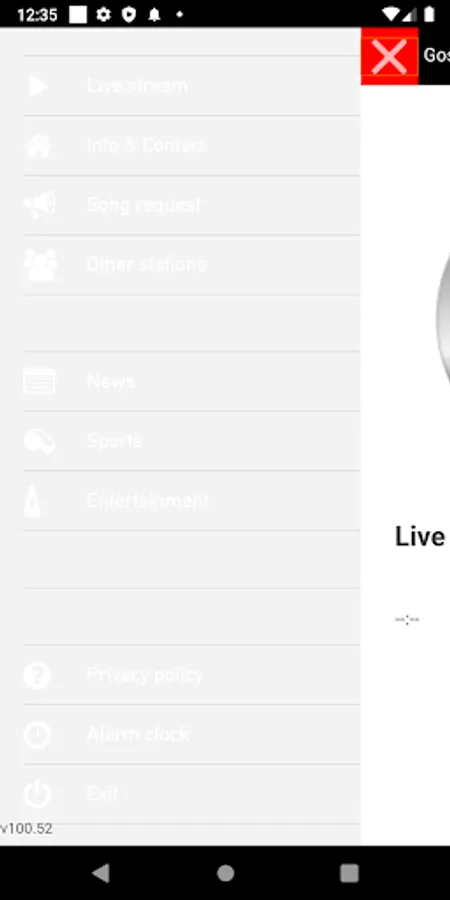The height and width of the screenshot is (900, 450).
Task: Tap the people icon for Other stations
Action: click(40, 265)
